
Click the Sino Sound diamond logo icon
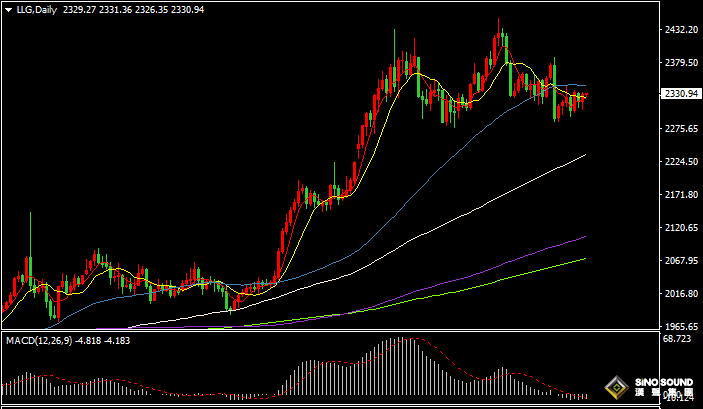[x=615, y=388]
